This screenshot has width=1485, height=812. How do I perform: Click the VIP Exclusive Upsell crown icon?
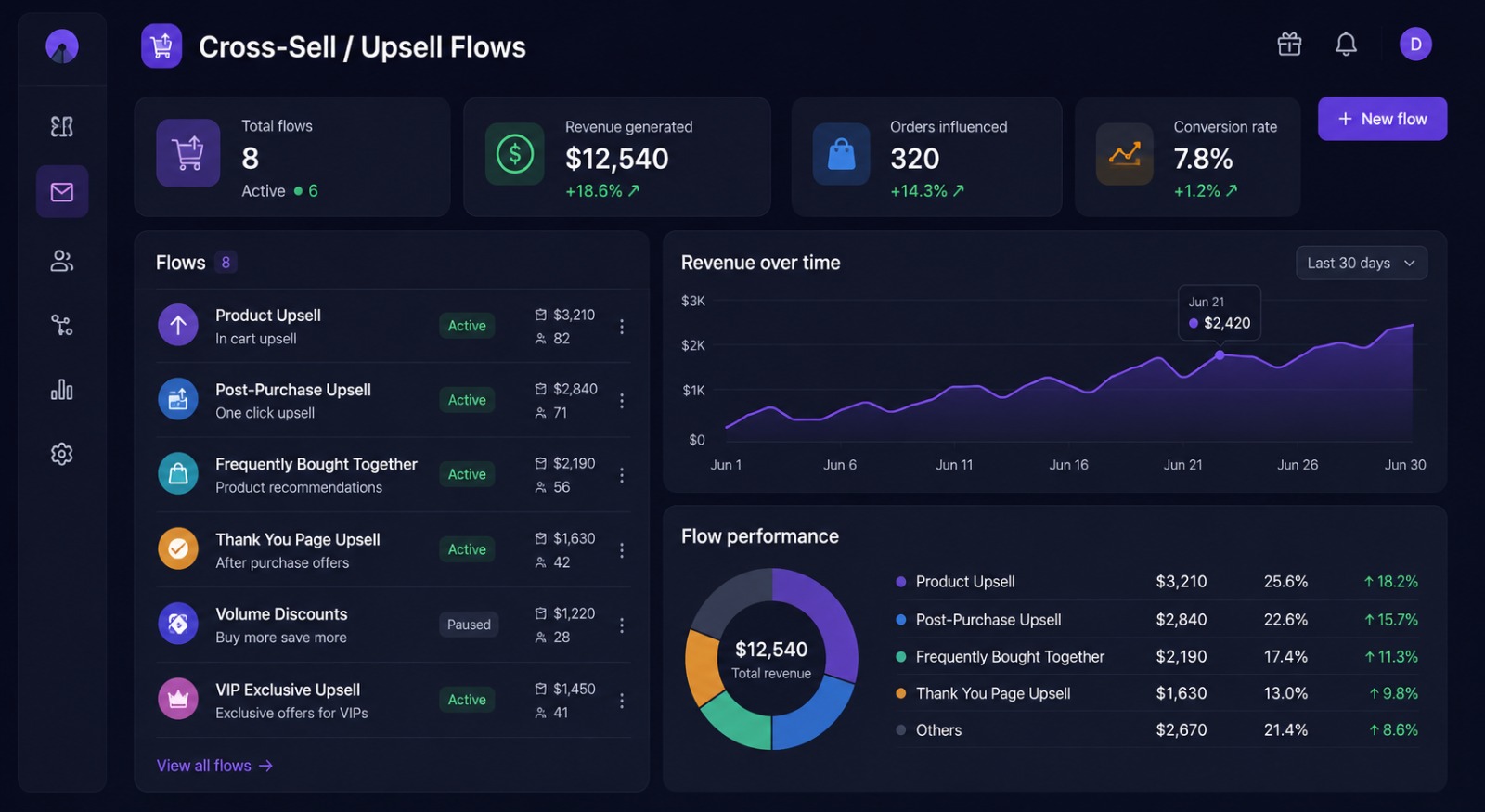pos(178,699)
